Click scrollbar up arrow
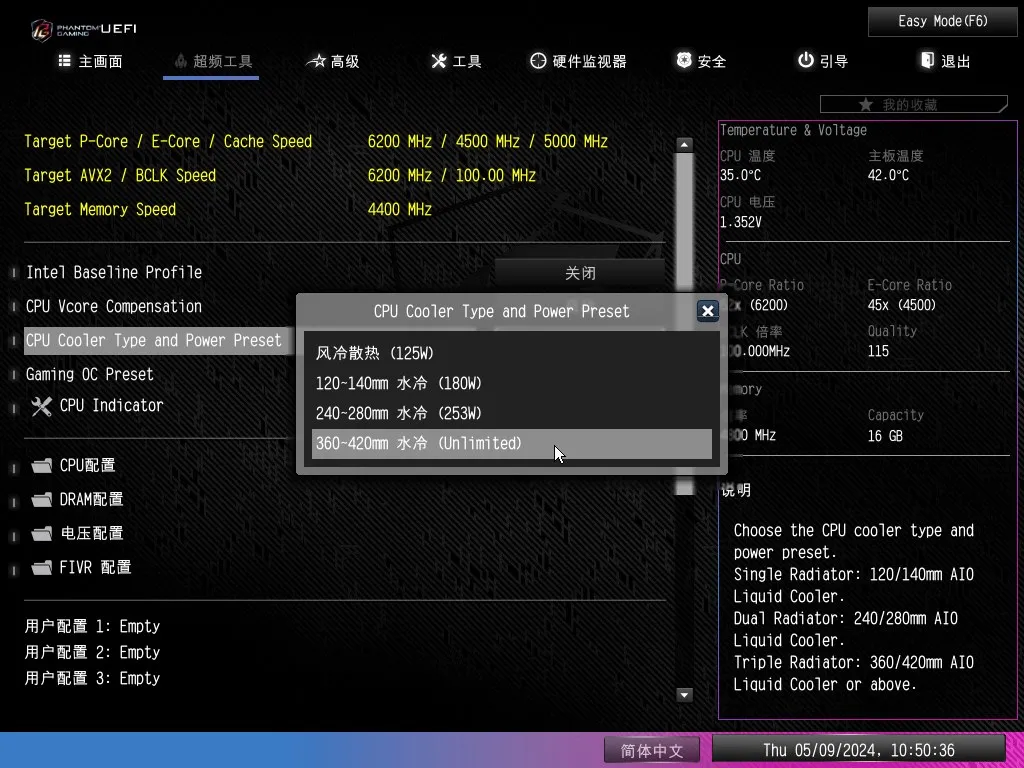1024x768 pixels. (684, 144)
